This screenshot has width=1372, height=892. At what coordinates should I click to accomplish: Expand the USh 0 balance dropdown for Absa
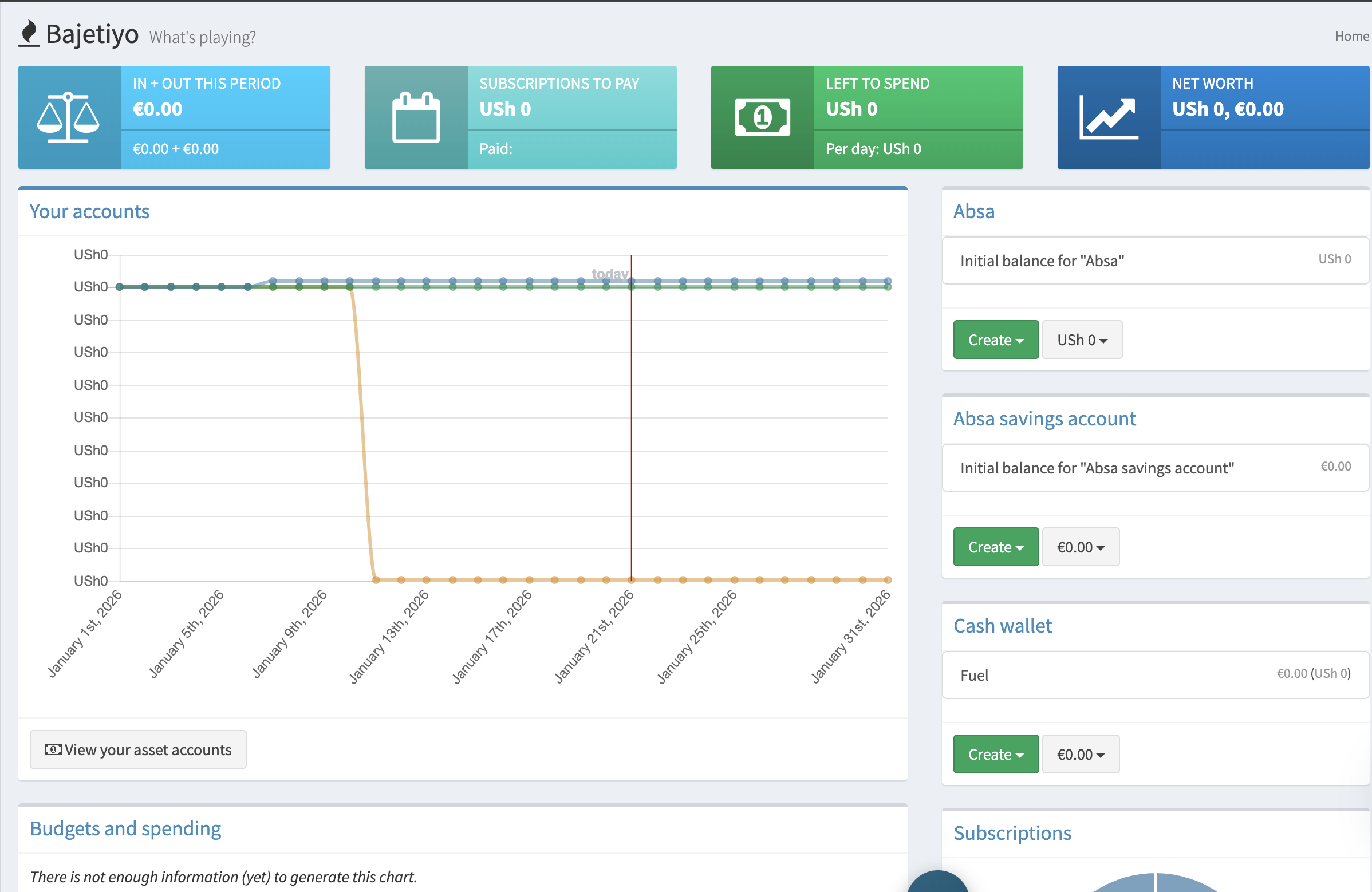1082,340
